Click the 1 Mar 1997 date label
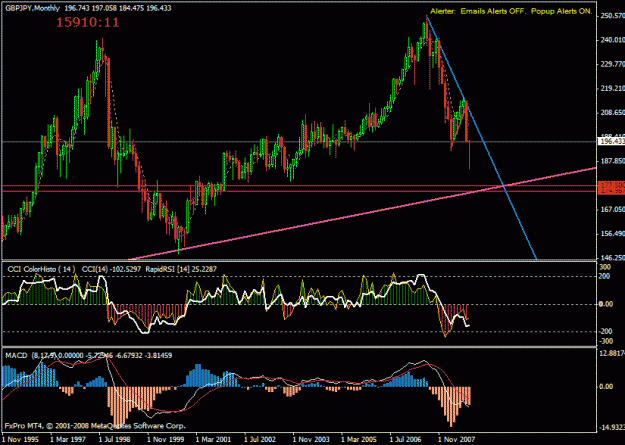 (x=69, y=439)
